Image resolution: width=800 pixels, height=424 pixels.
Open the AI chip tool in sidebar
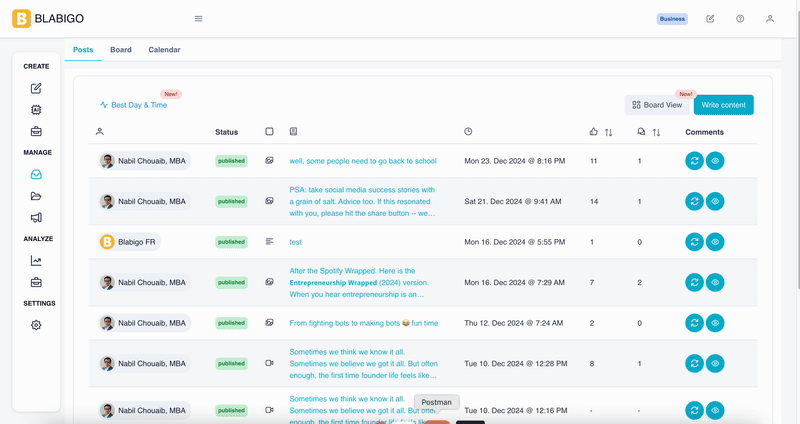coord(36,110)
